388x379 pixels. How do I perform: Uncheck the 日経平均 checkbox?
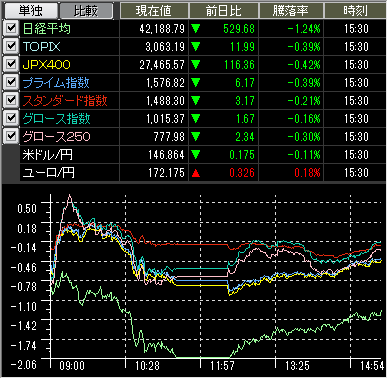tap(11, 28)
